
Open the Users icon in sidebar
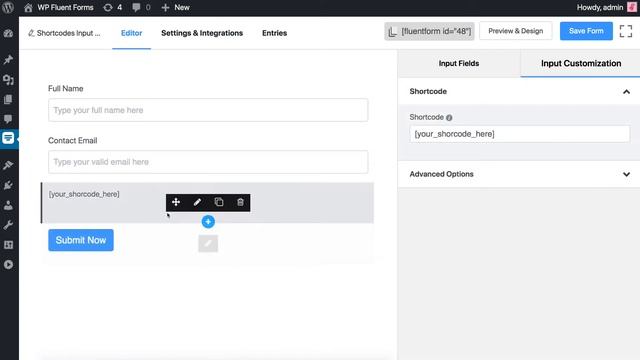[x=8, y=205]
